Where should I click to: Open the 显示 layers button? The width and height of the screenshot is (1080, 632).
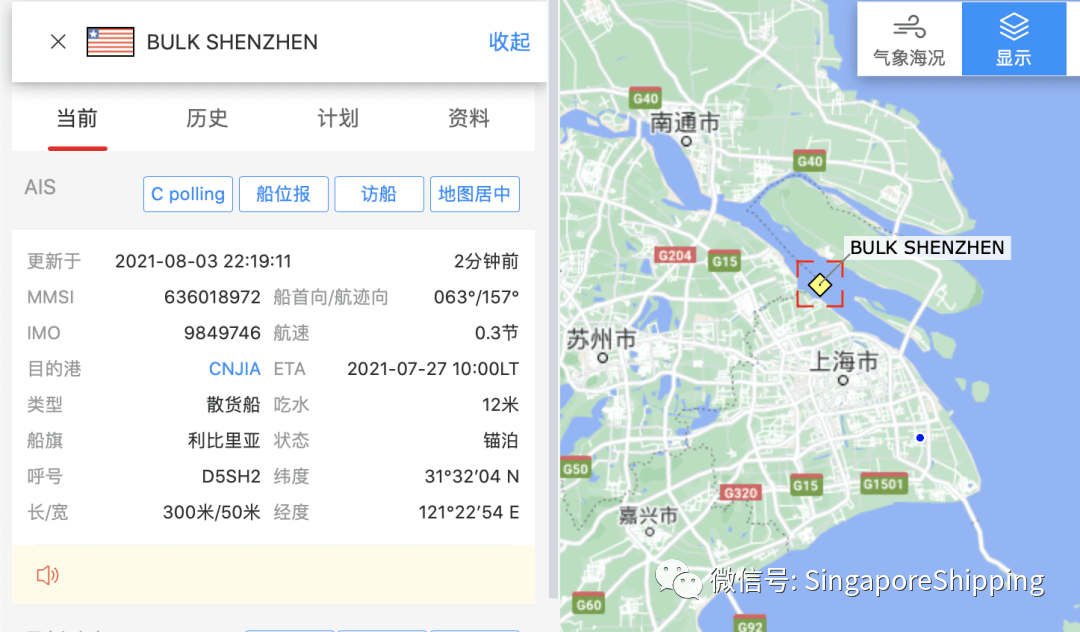coord(1014,39)
